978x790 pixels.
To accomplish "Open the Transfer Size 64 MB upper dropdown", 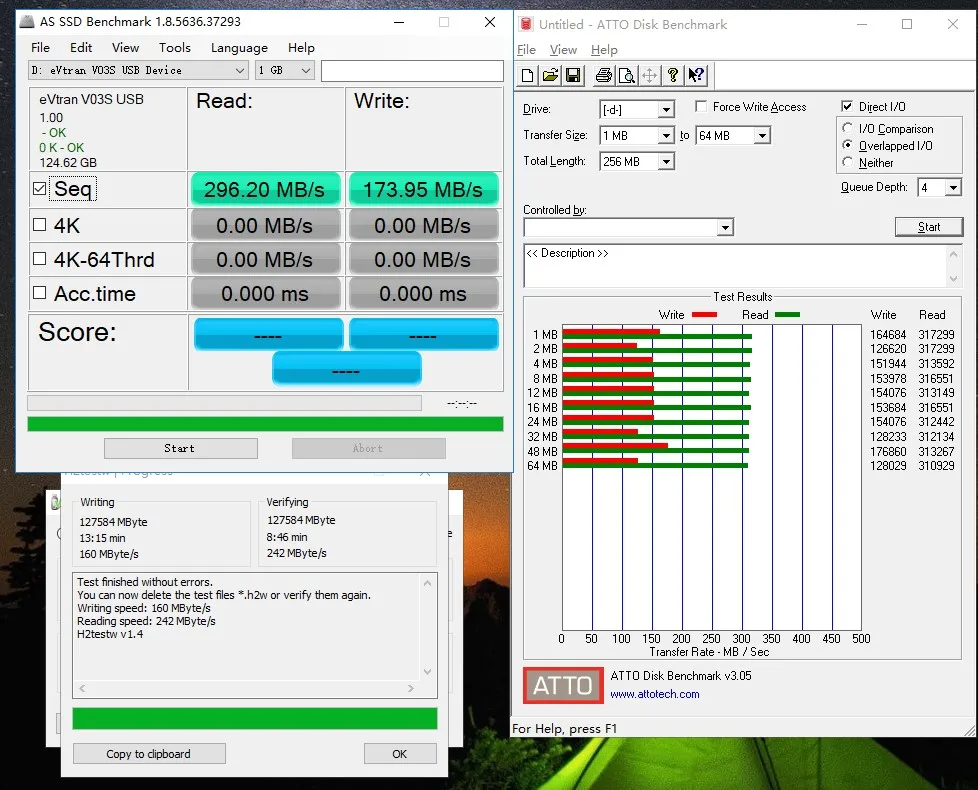I will pyautogui.click(x=734, y=135).
